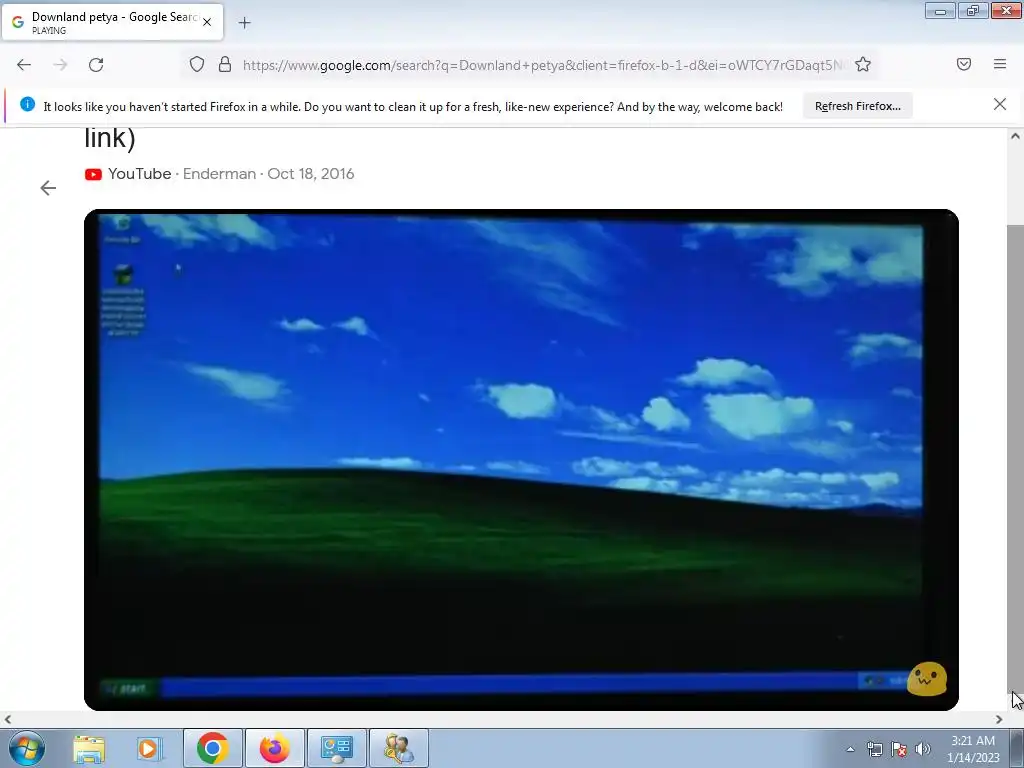Click the Show desktop strip
Viewport: 1024px width, 768px height.
point(1017,749)
